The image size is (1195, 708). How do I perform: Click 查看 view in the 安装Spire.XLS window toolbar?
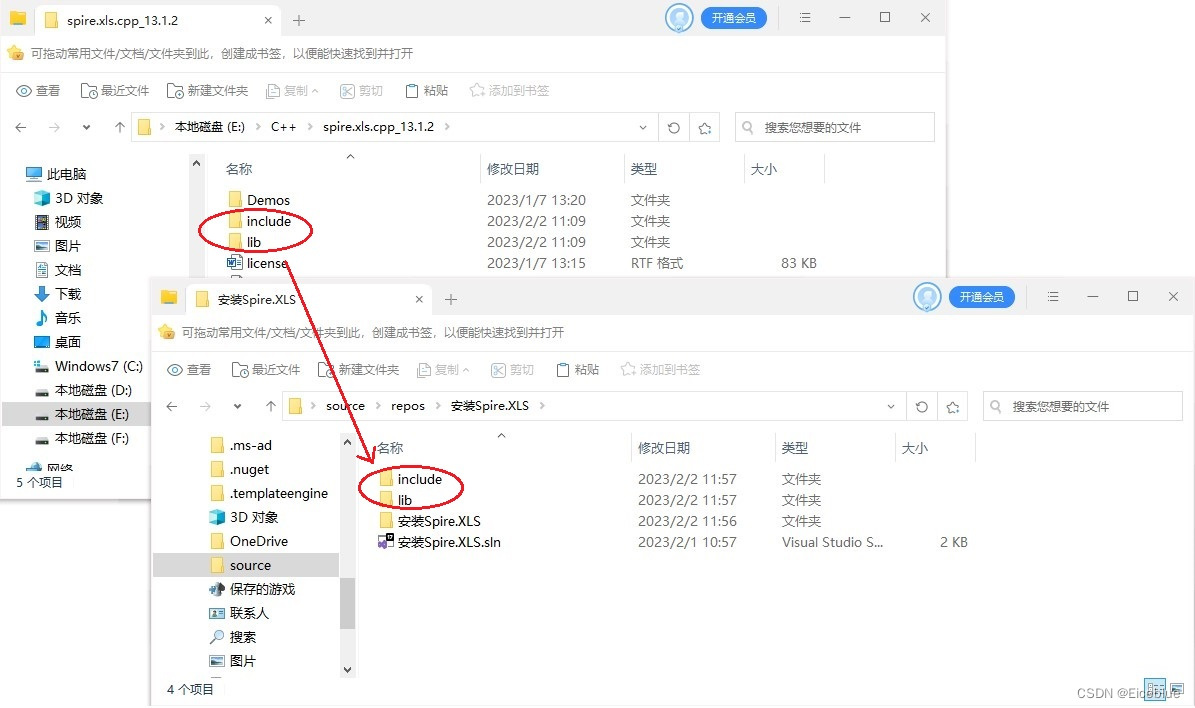(x=189, y=370)
